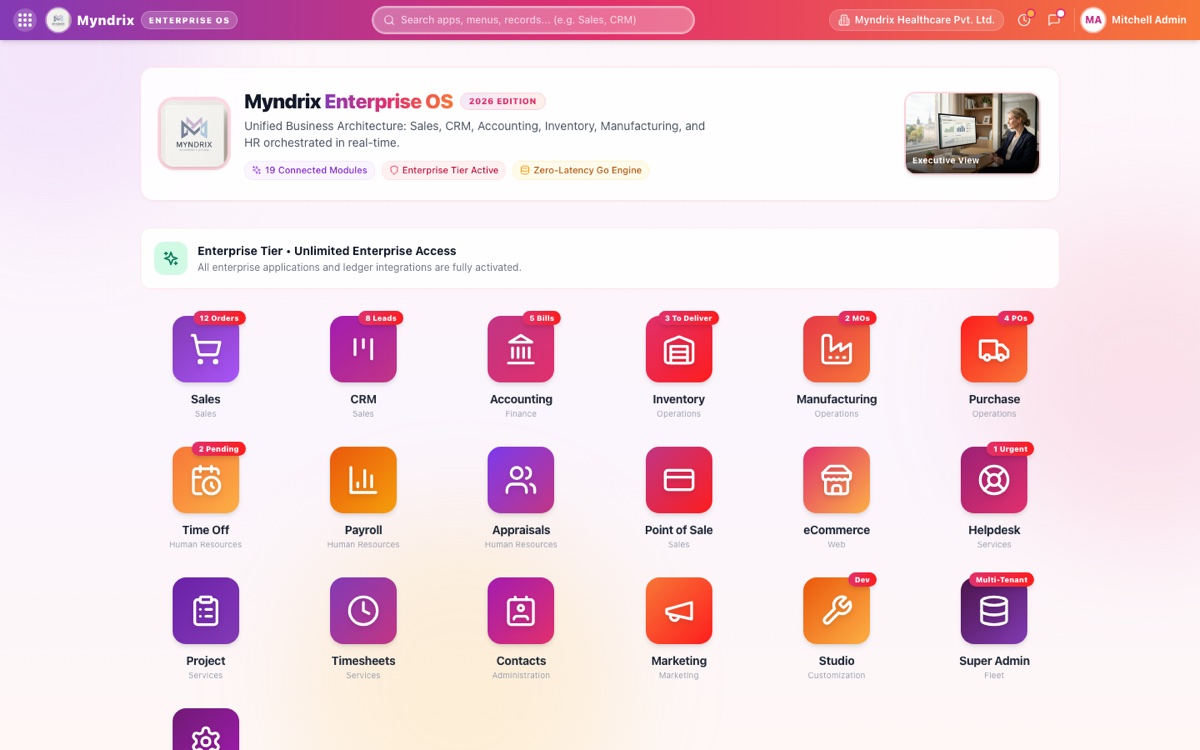Launch the Payroll app
Viewport: 1200px width, 750px height.
tap(363, 480)
